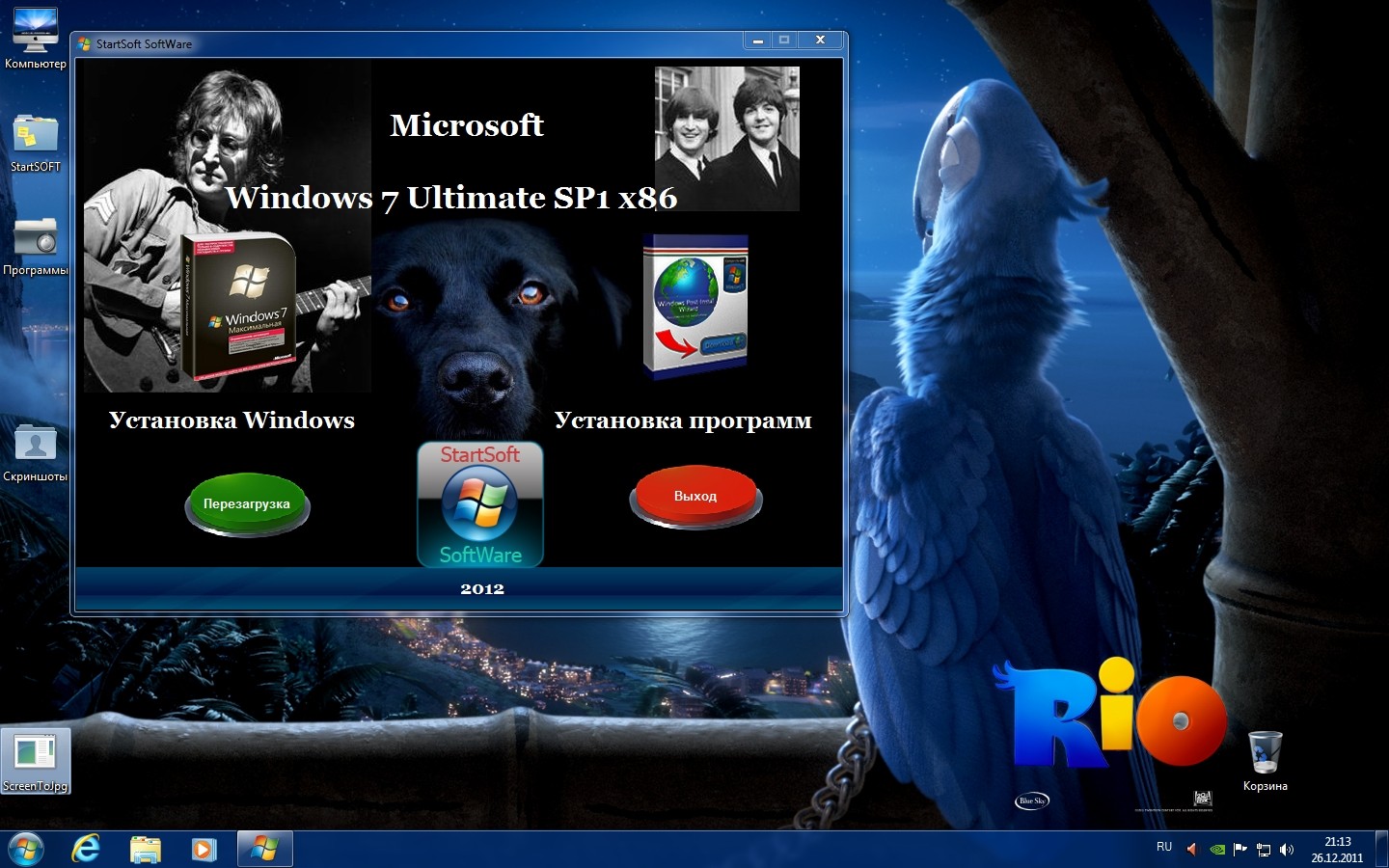The height and width of the screenshot is (868, 1389).
Task: Click the StartSoft SoftWare title bar icon
Action: 84,43
